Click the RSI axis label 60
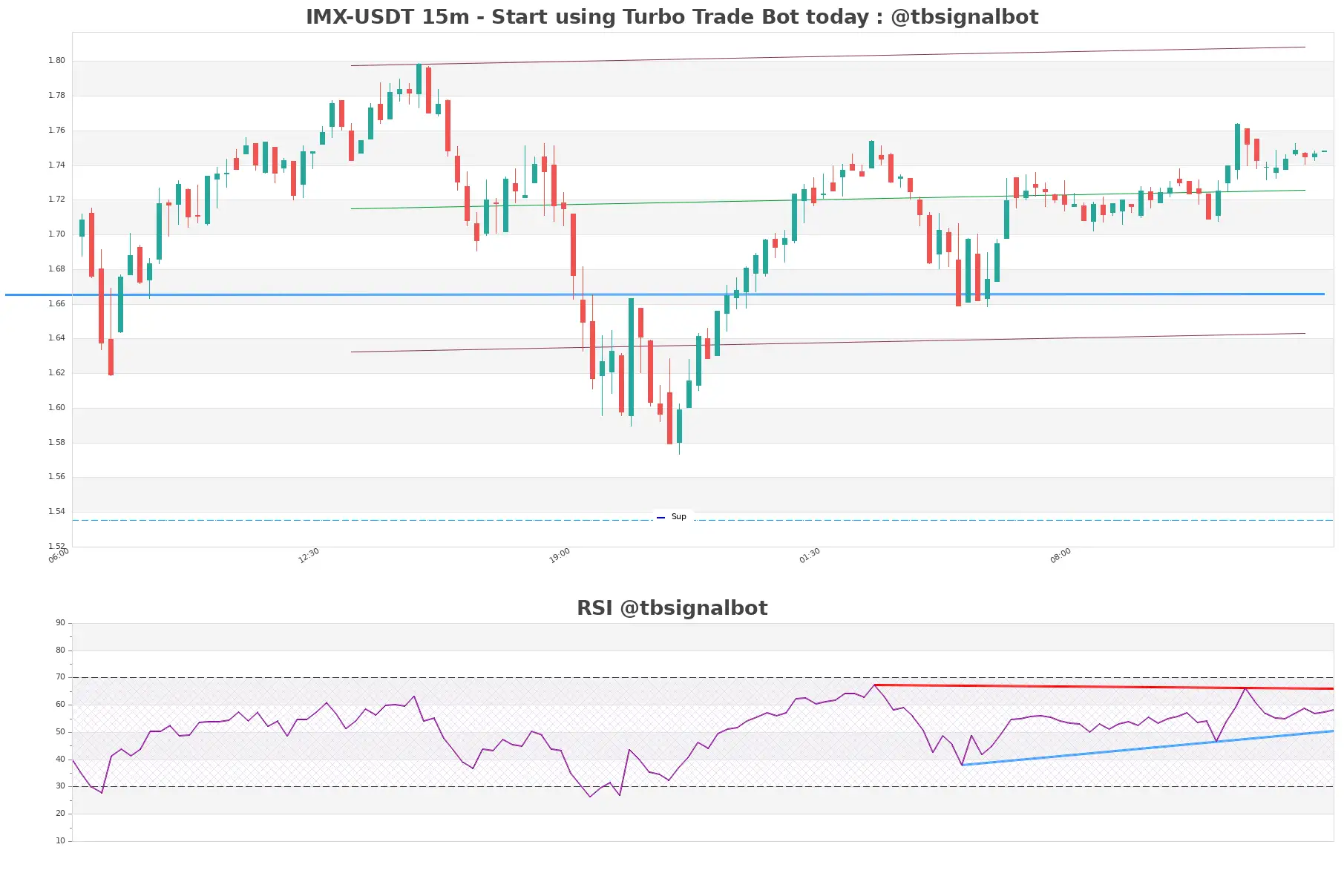This screenshot has height=896, width=1344. pos(60,705)
